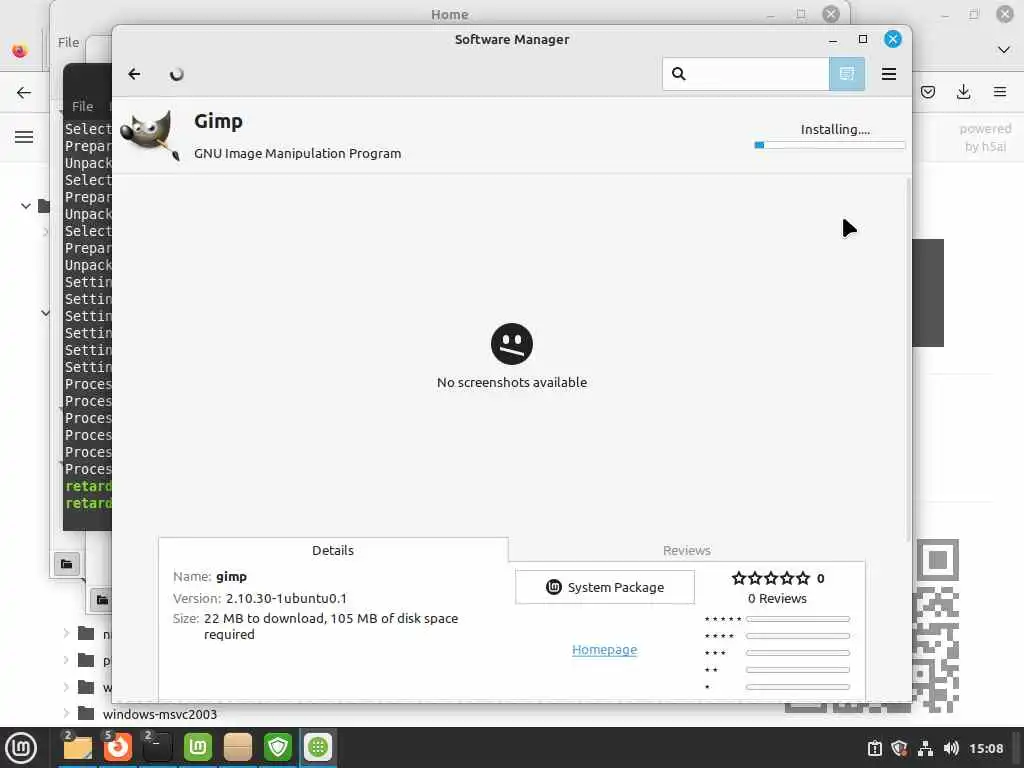This screenshot has width=1024, height=768.
Task: Open the volume tray icon
Action: (951, 748)
